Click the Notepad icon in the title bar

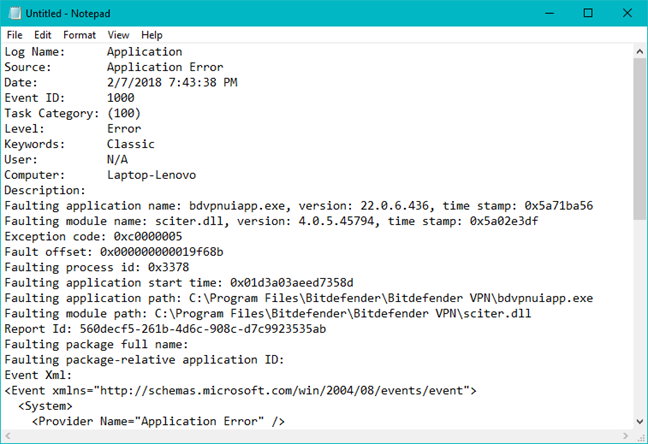click(14, 13)
